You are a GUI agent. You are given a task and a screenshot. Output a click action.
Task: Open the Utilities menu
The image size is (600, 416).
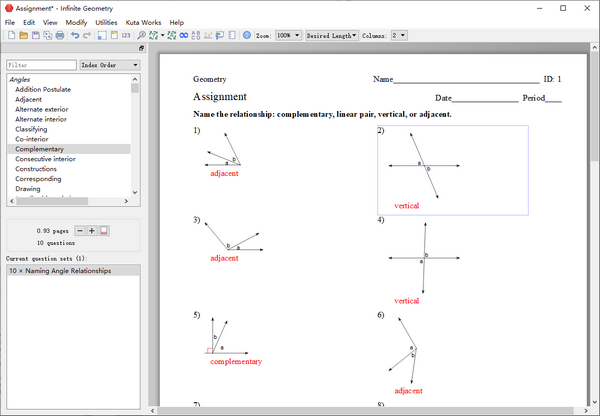coord(106,21)
